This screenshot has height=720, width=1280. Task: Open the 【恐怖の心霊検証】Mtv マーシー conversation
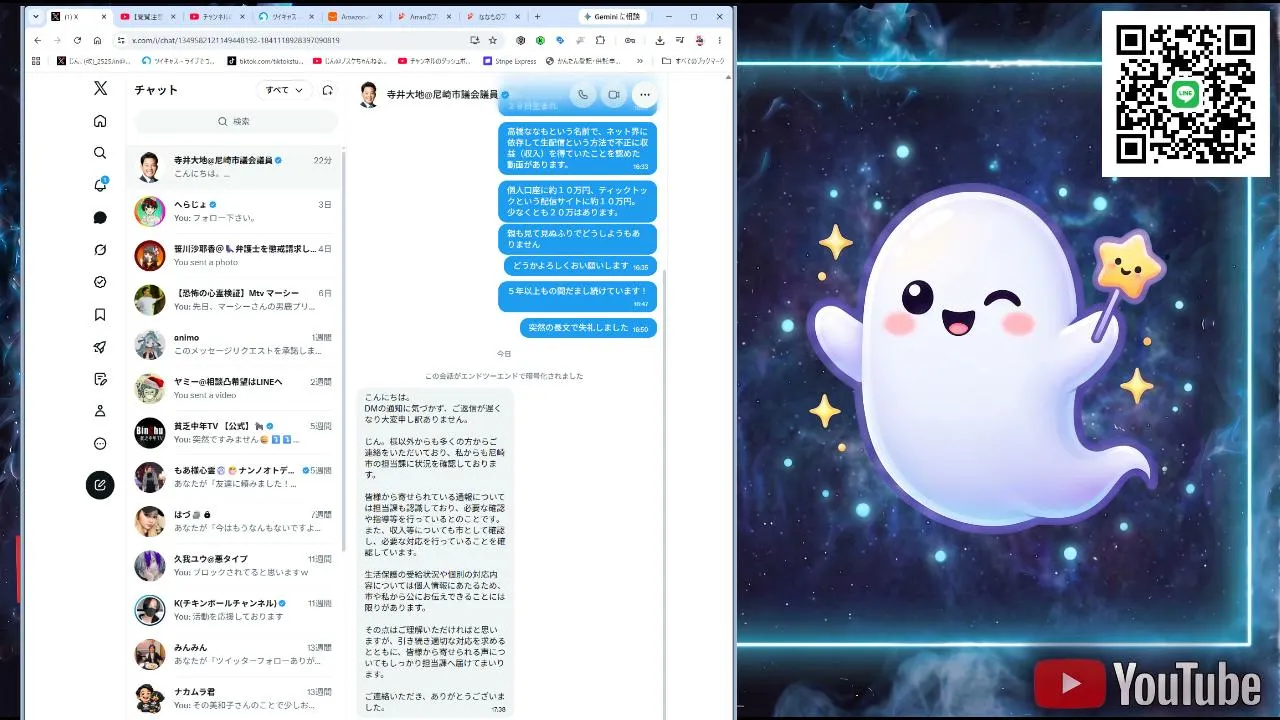(235, 300)
